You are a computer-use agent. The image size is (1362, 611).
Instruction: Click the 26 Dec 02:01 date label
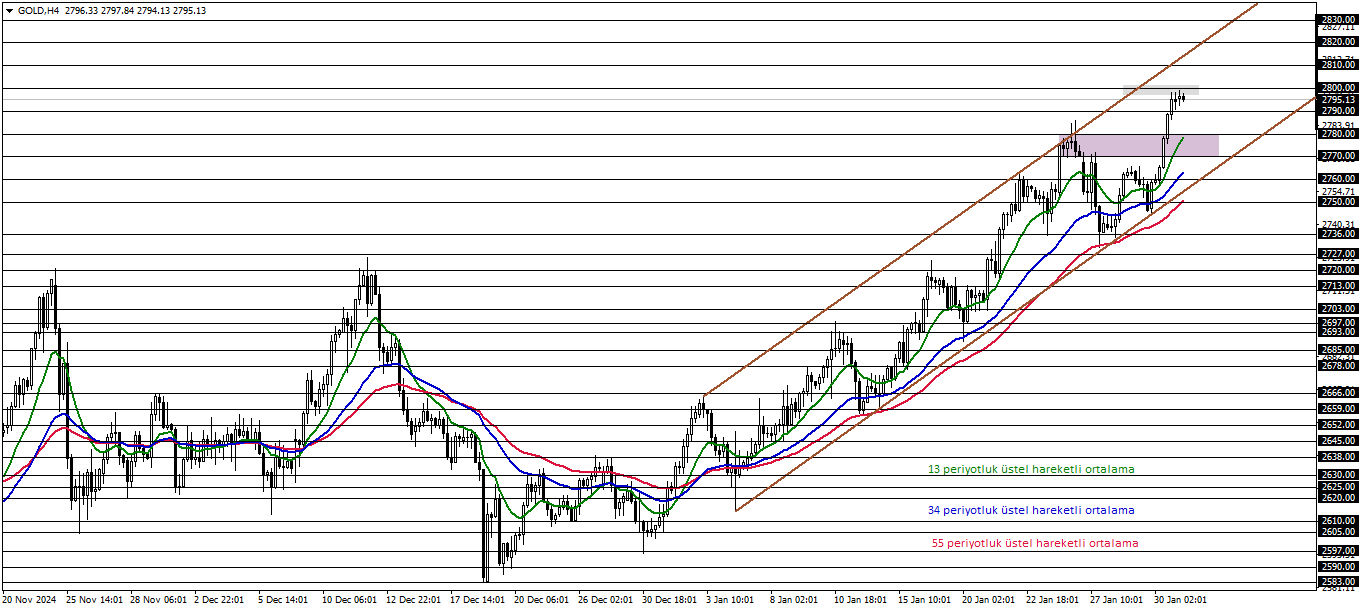[608, 600]
